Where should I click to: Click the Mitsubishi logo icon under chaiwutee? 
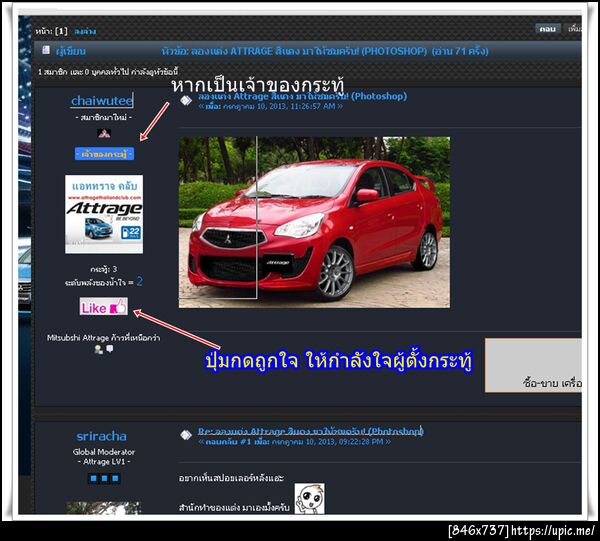click(x=104, y=134)
